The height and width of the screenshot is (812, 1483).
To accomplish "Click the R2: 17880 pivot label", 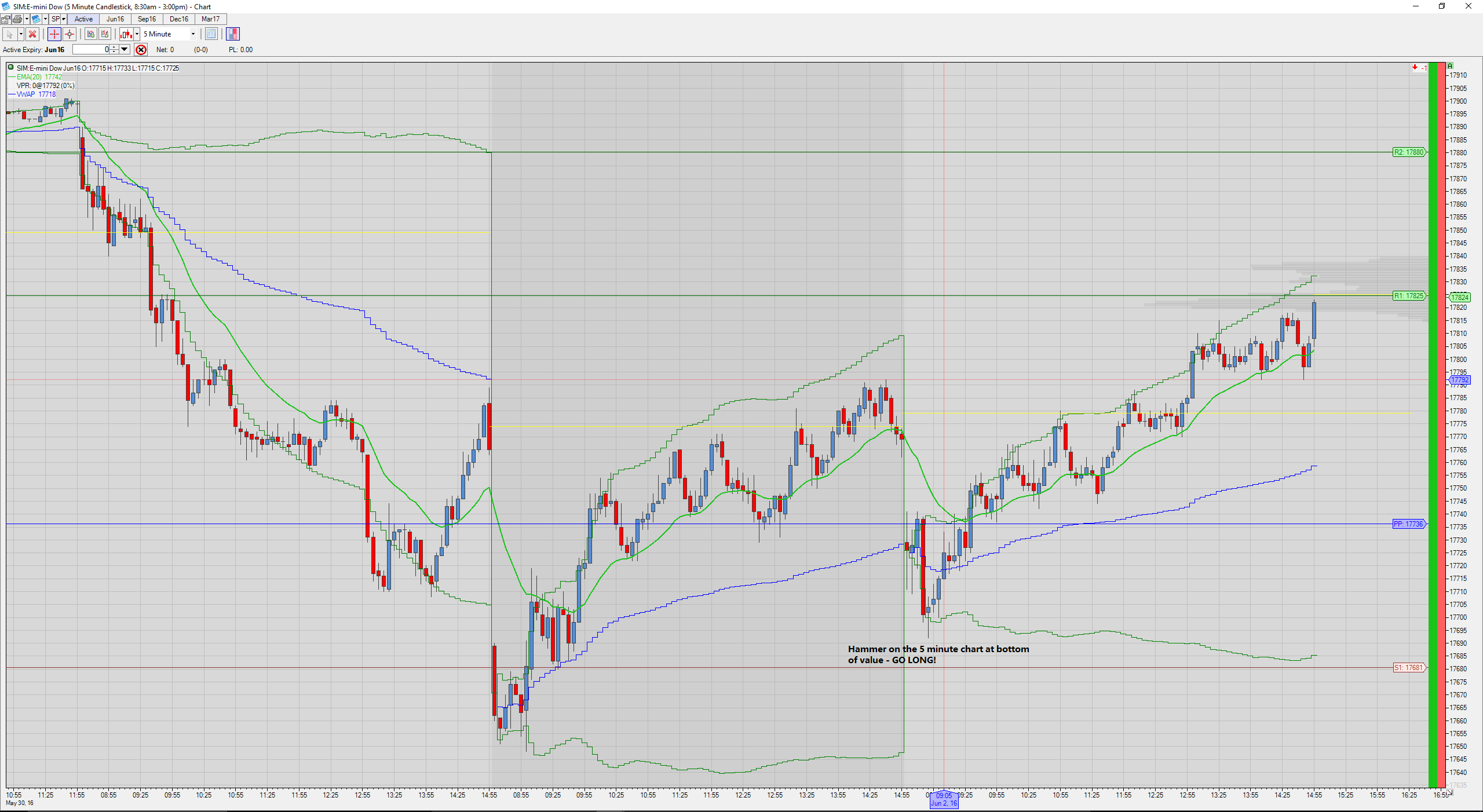I will [x=1409, y=152].
